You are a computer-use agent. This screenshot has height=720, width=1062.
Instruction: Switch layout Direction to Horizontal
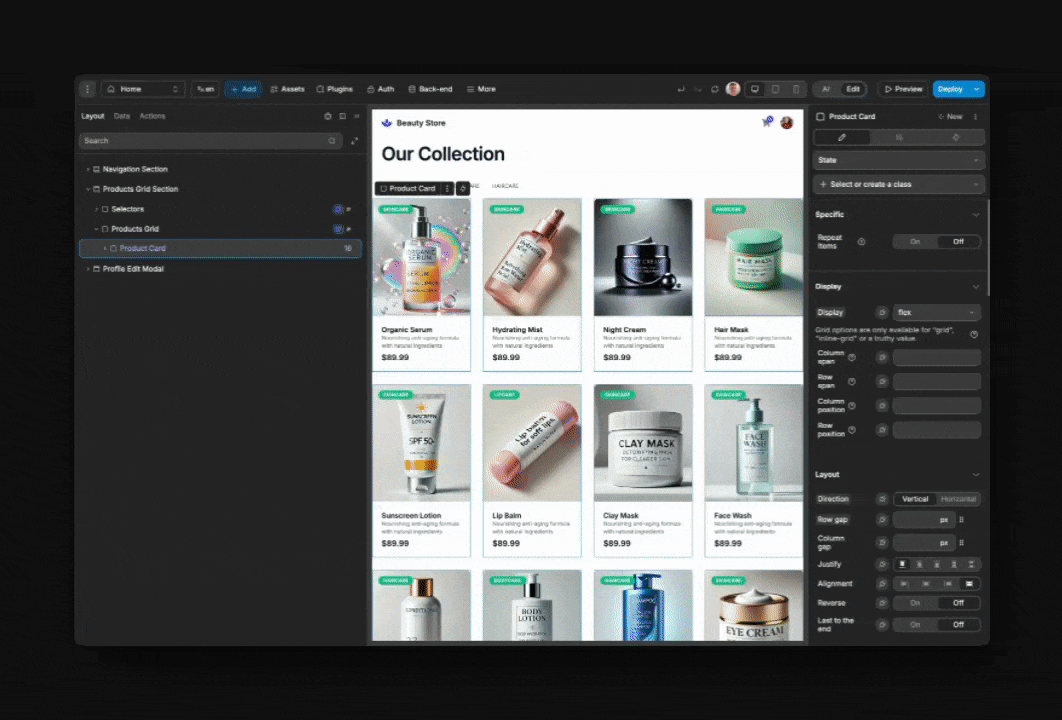pos(957,499)
